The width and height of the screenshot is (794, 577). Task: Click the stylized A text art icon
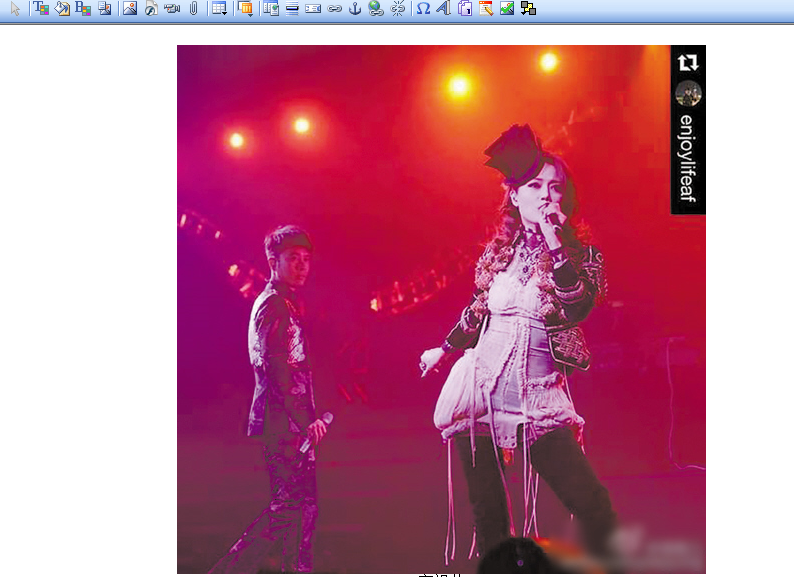click(x=444, y=9)
